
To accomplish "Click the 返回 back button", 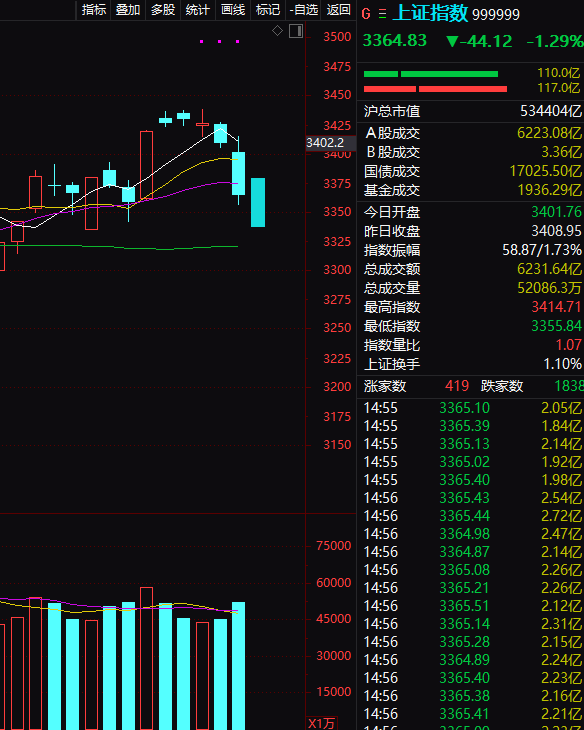I will coord(338,9).
